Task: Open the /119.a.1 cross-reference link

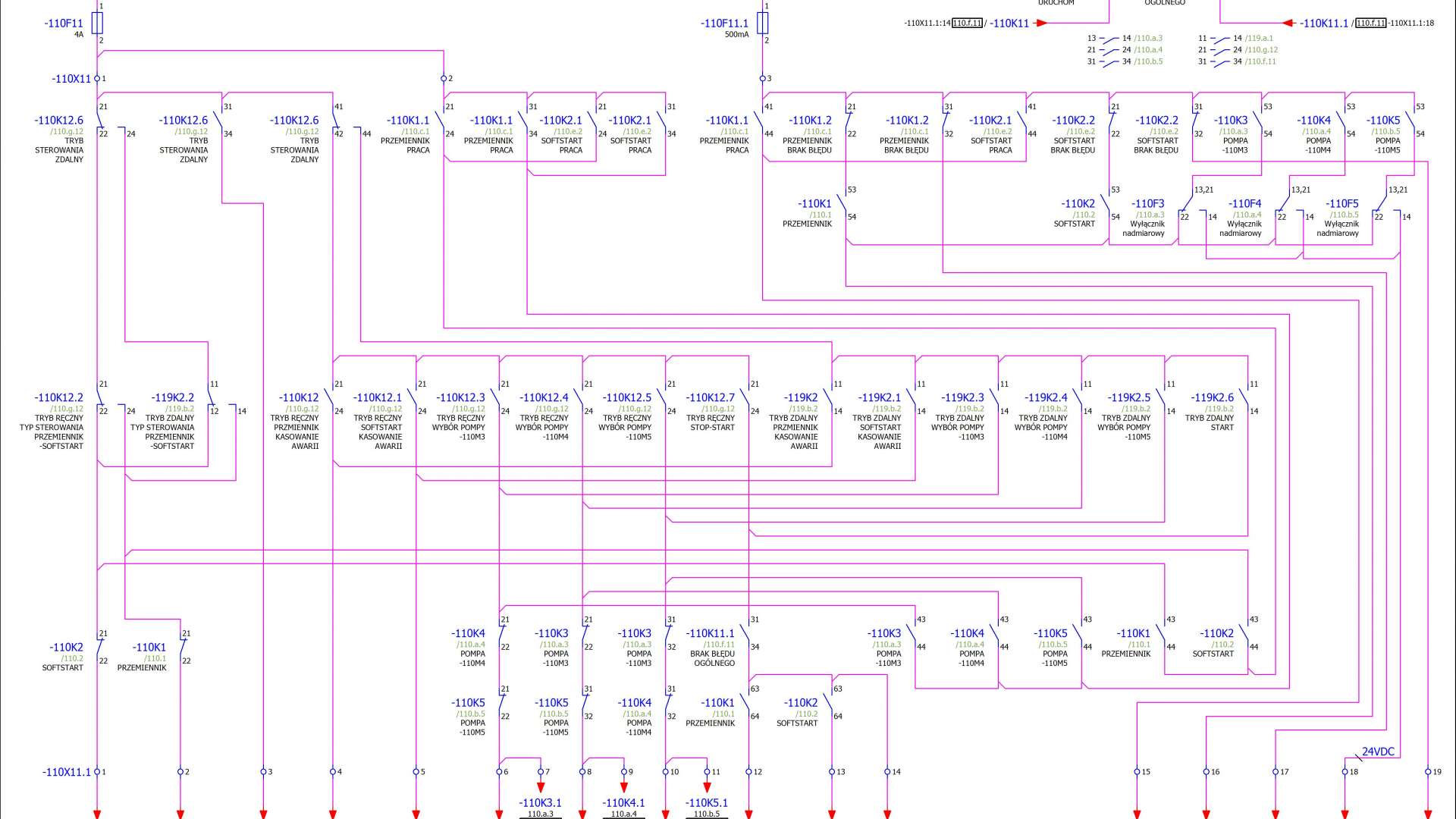Action: pos(1259,38)
